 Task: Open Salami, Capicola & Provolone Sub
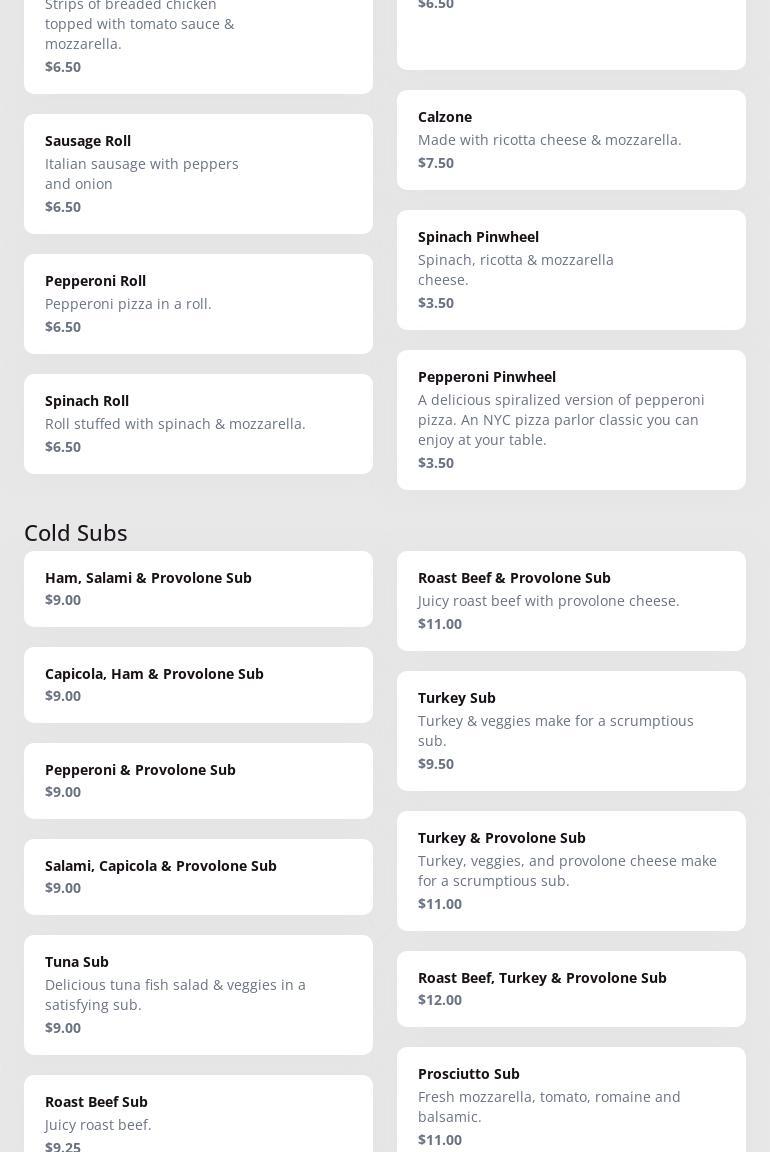(198, 877)
